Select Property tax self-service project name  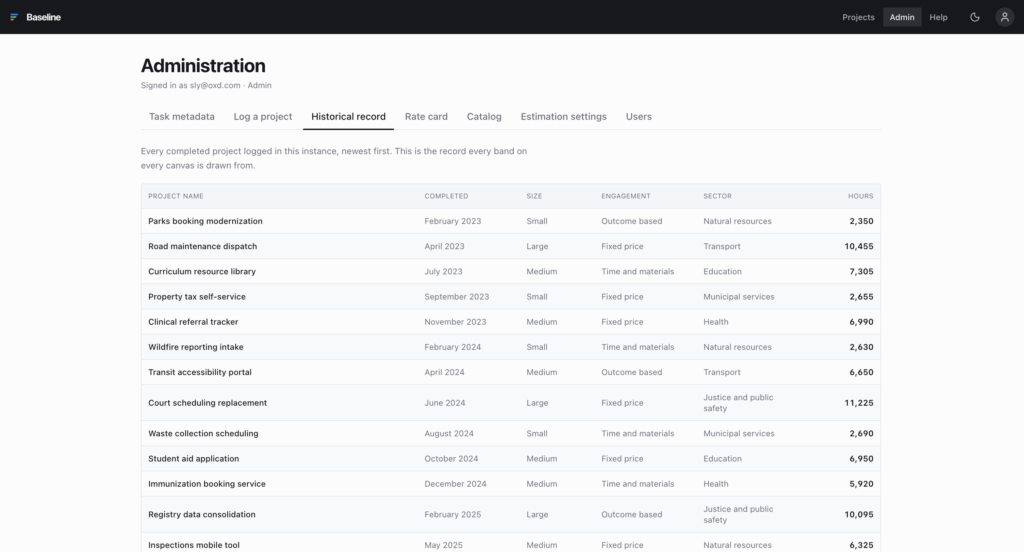tap(197, 297)
